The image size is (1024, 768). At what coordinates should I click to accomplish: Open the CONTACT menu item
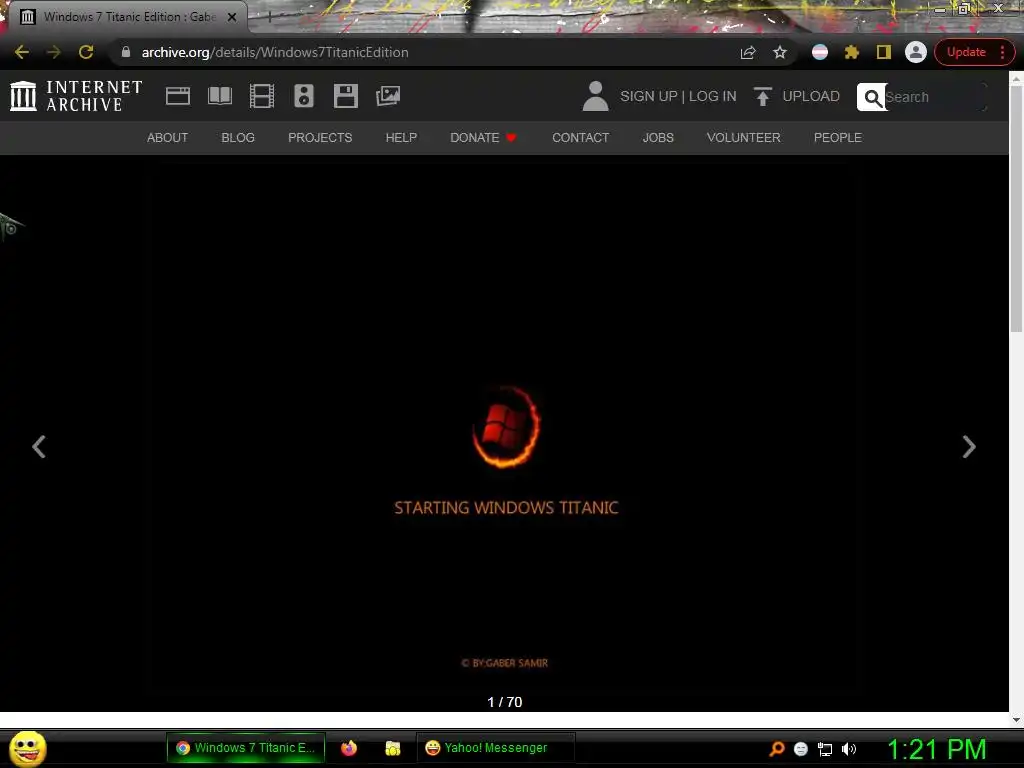coord(581,138)
